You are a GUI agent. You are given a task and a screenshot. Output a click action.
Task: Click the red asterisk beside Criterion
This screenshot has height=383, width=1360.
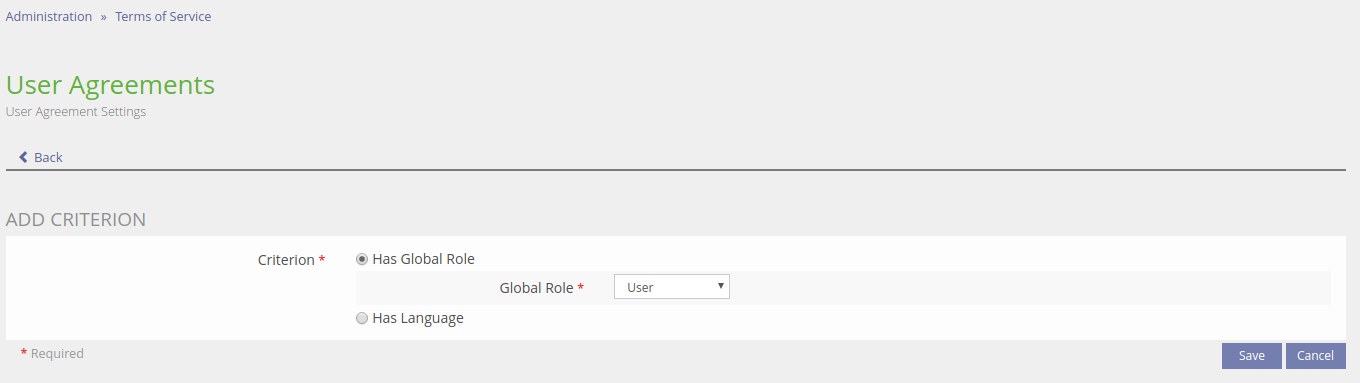coord(322,259)
